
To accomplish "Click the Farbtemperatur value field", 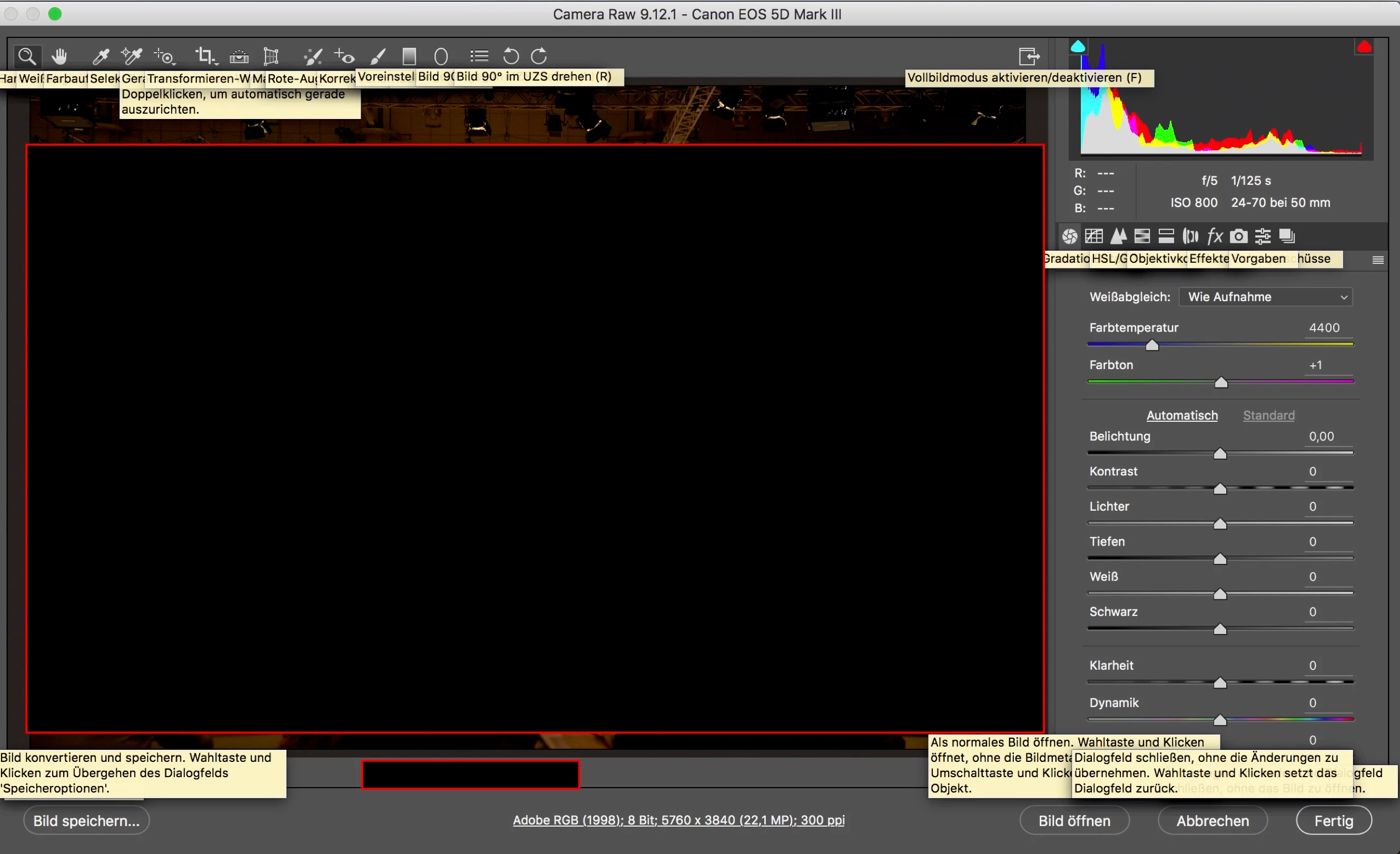I will [1324, 327].
